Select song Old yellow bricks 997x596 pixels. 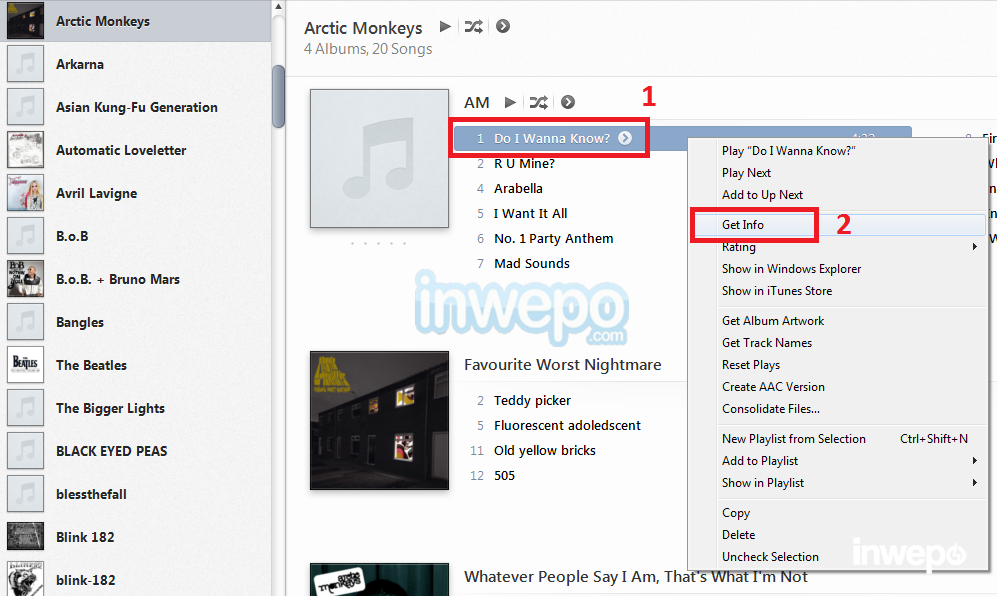pyautogui.click(x=545, y=450)
